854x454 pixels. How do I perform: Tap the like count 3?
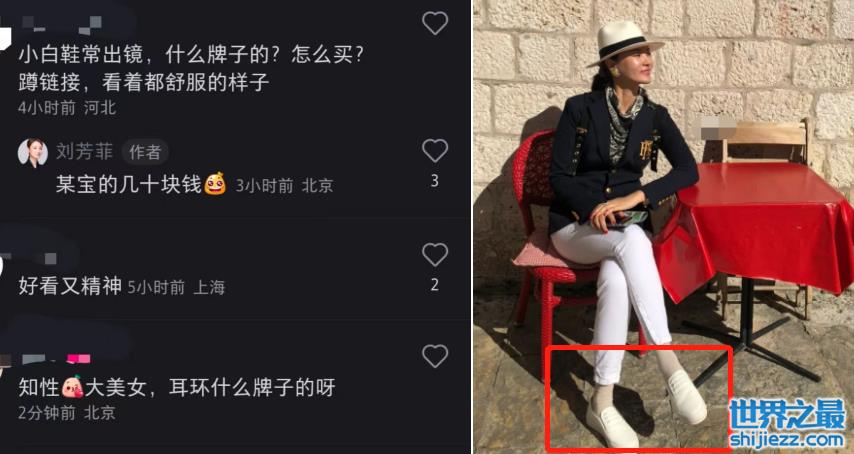coord(435,181)
